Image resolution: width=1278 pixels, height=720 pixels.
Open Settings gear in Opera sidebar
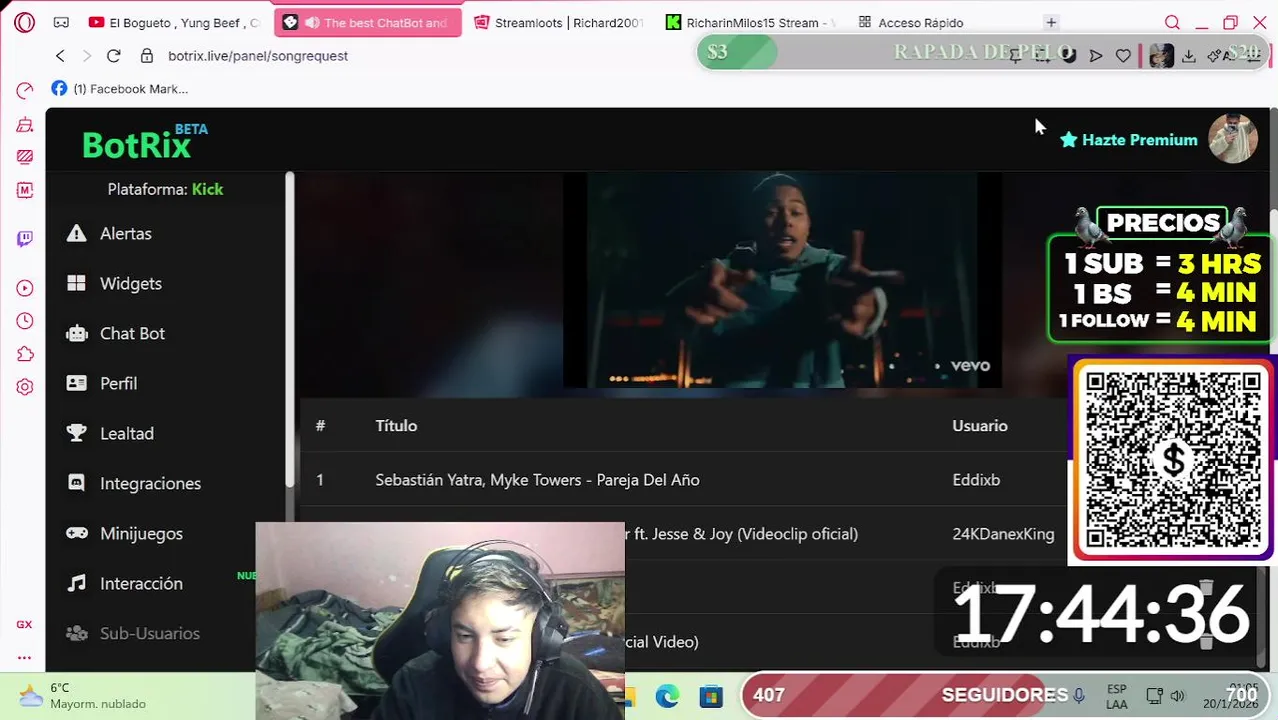click(25, 387)
